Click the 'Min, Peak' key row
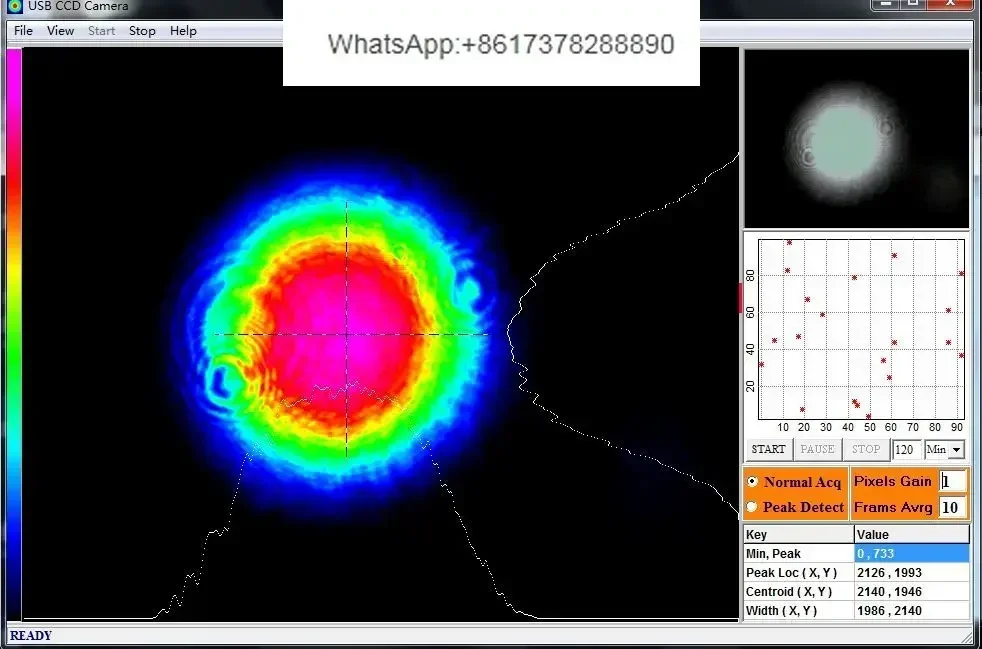982x649 pixels. [x=799, y=554]
